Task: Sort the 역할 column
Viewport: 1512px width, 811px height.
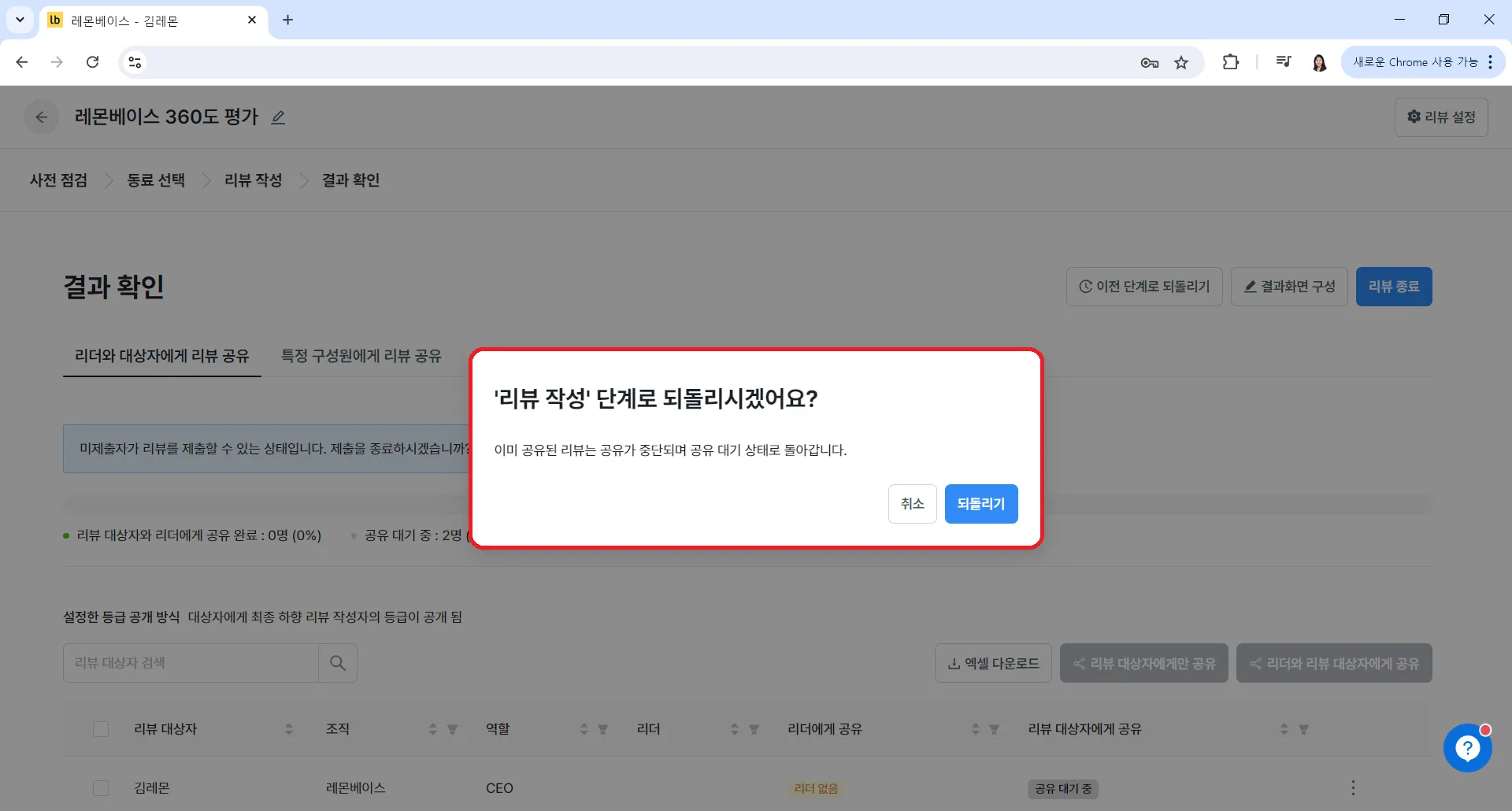Action: (584, 729)
